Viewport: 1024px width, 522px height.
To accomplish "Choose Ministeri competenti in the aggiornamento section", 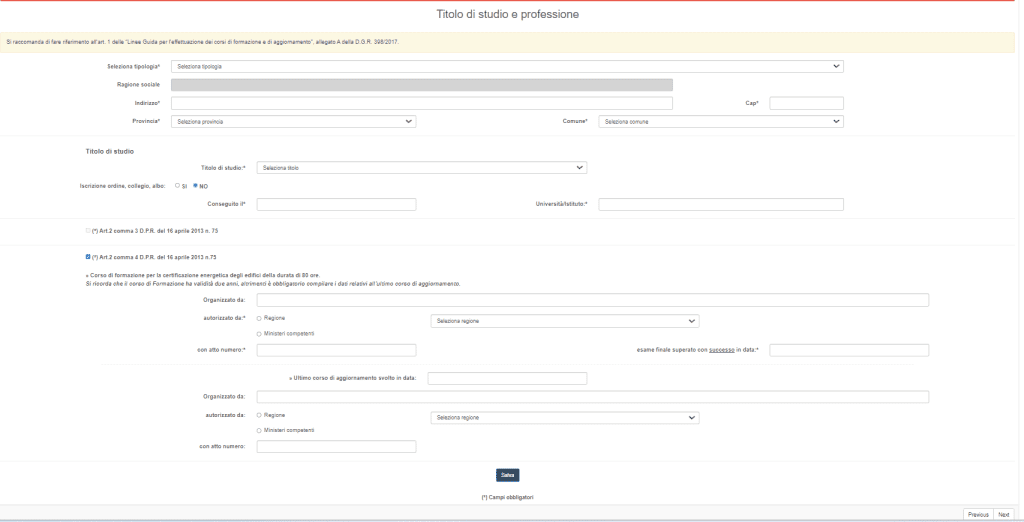I will (x=260, y=430).
